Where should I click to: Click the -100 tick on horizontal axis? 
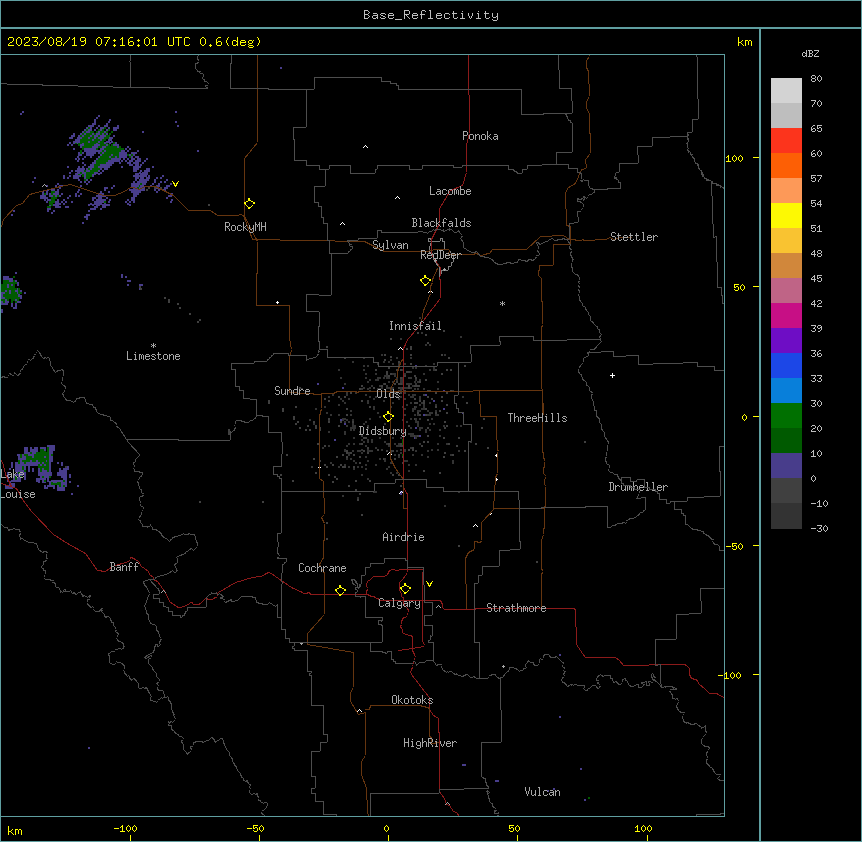(x=125, y=828)
